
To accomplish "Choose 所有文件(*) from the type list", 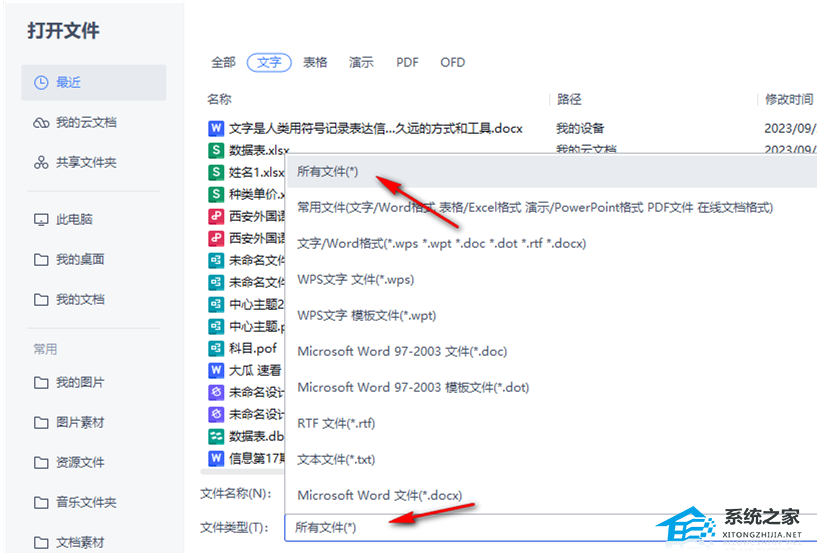I will coord(551,171).
